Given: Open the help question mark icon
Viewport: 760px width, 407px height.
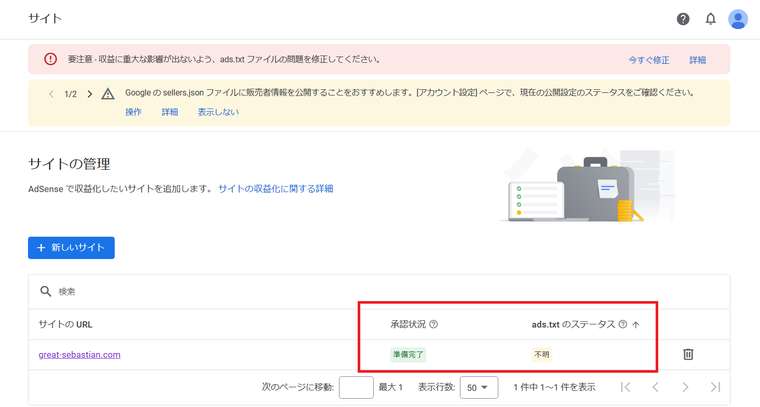Looking at the screenshot, I should (683, 19).
